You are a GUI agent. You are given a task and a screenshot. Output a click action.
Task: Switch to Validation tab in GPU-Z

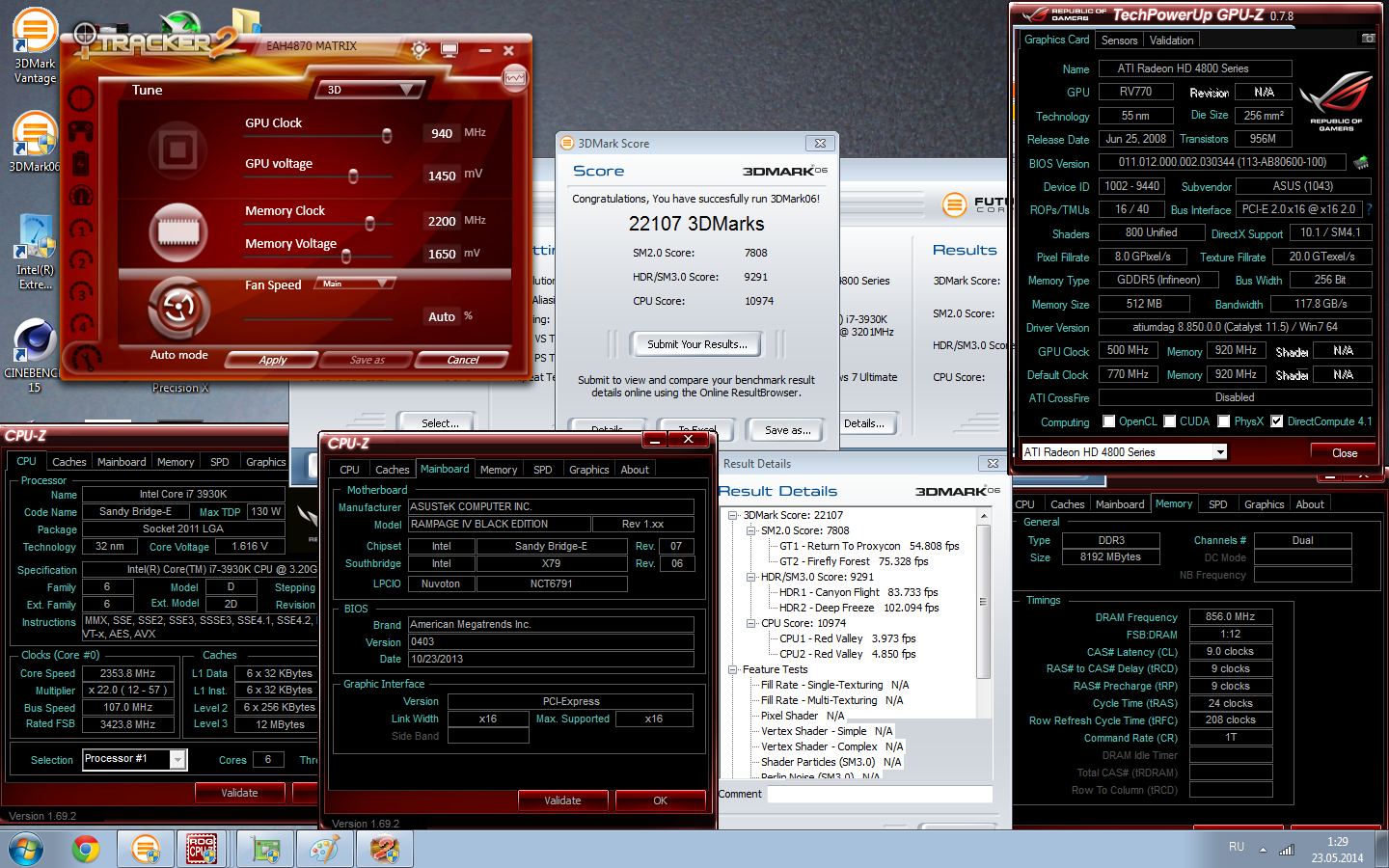[x=1171, y=41]
